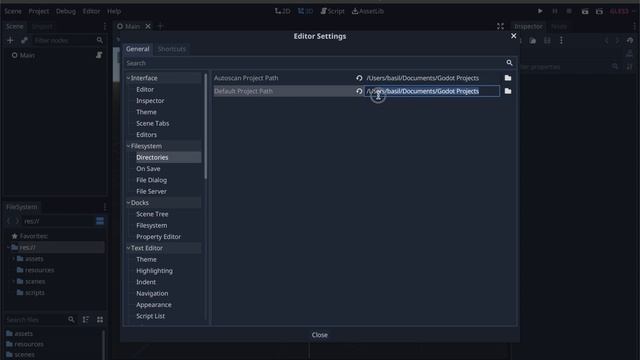Open the Debug menu
640x360 pixels.
pos(66,11)
